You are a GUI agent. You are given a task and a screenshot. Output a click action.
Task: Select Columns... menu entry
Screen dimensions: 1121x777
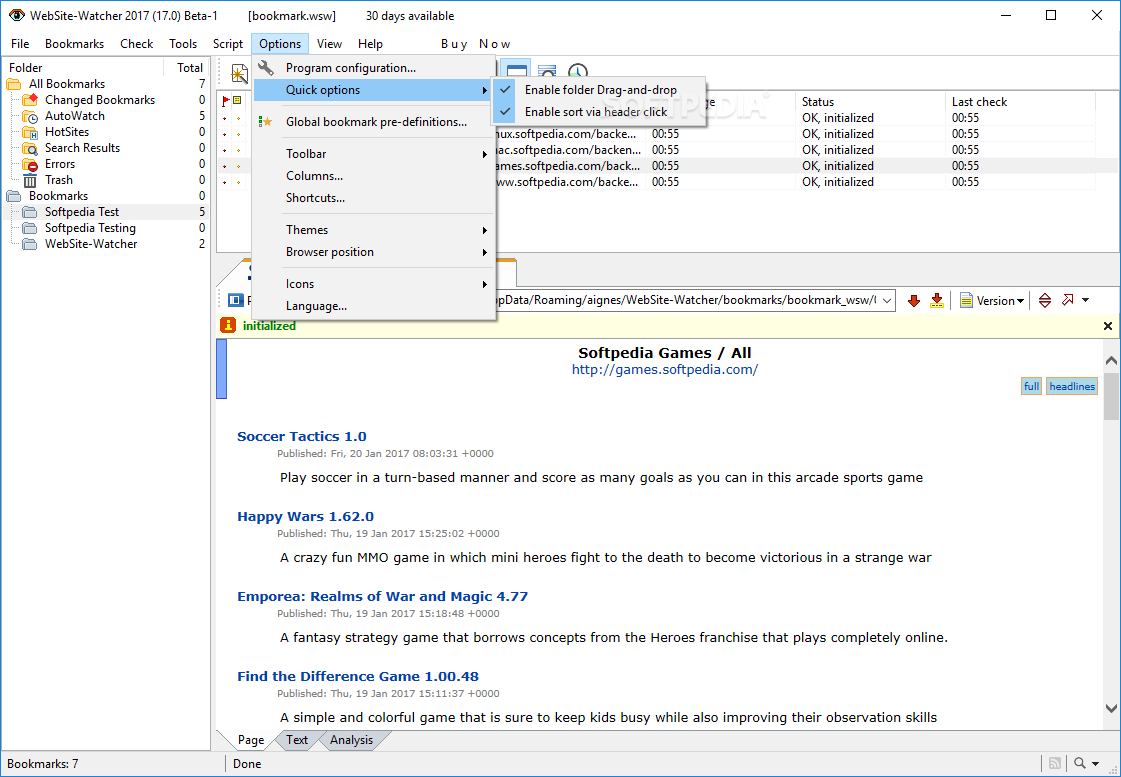click(x=374, y=176)
